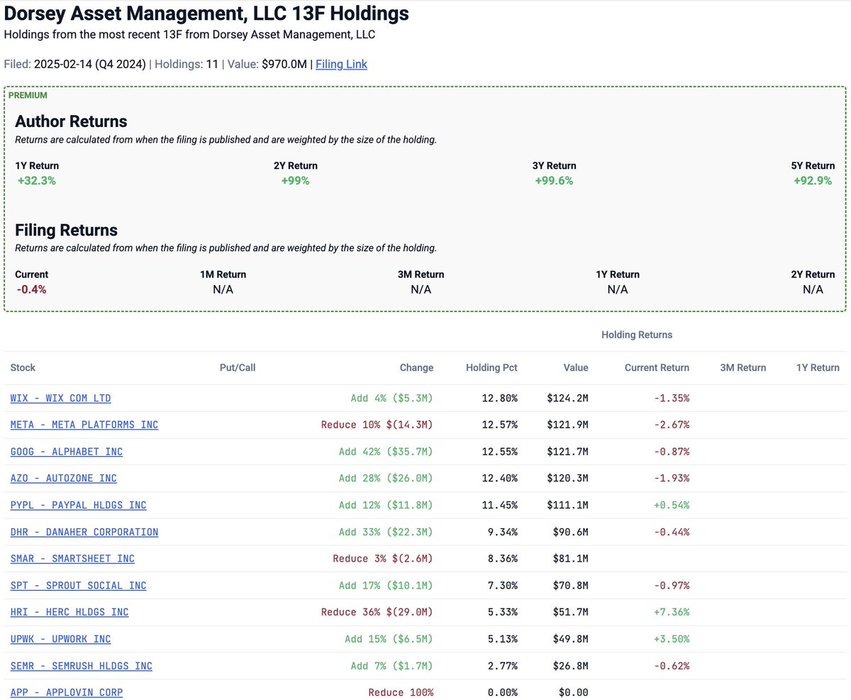Click the Holding Returns group header
Viewport: 851px width, 700px height.
tap(637, 335)
